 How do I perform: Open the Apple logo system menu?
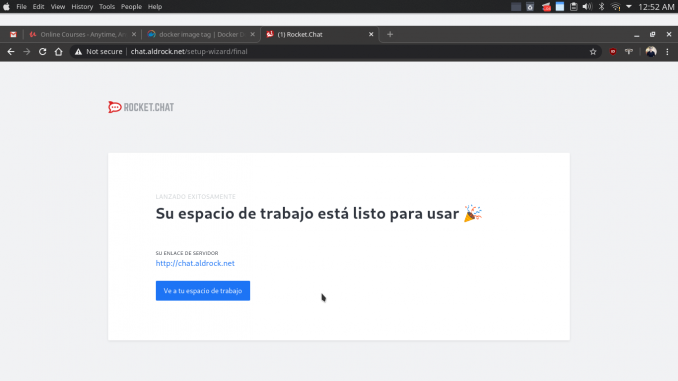(x=6, y=6)
